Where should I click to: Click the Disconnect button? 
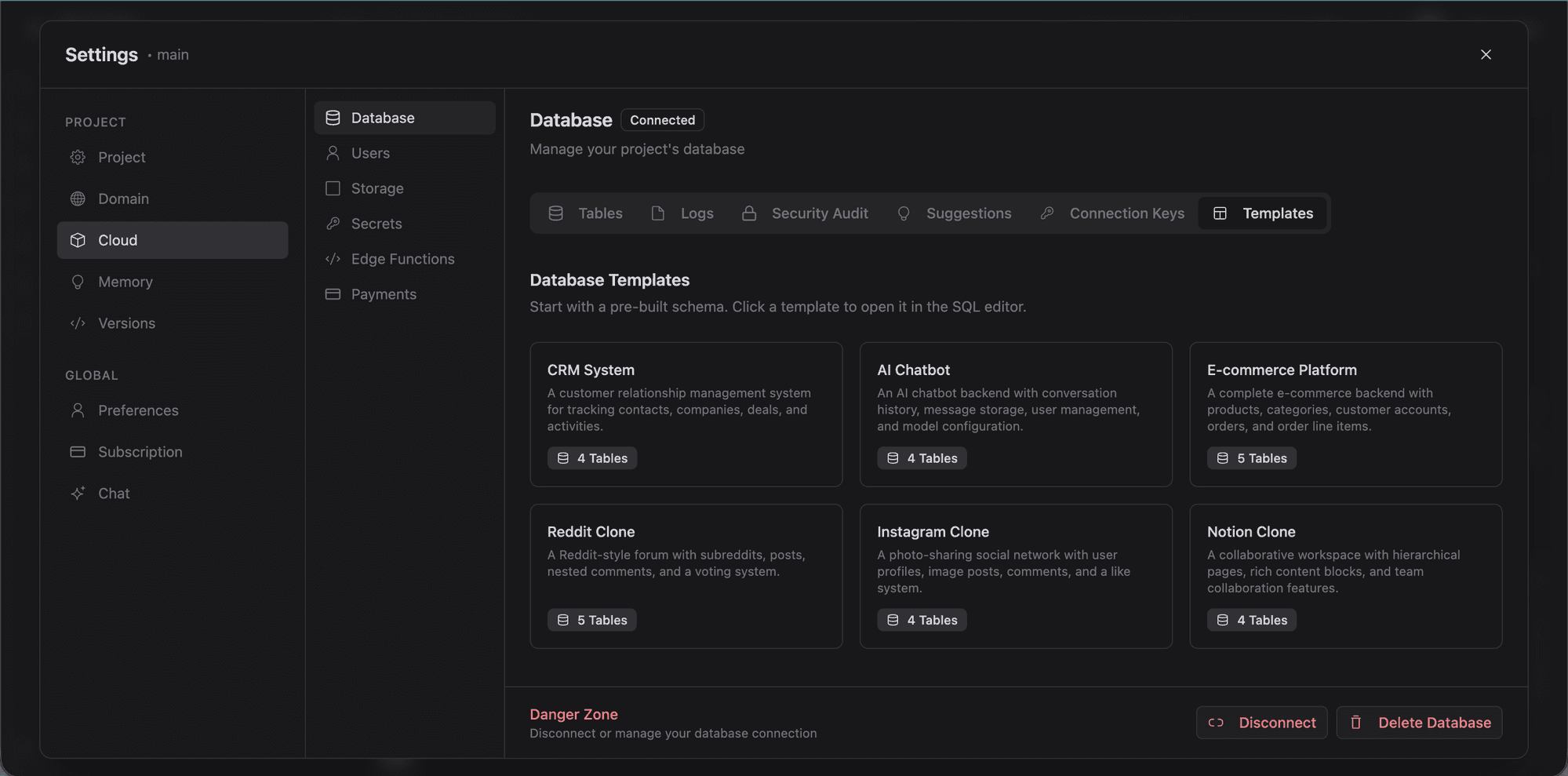(1261, 723)
